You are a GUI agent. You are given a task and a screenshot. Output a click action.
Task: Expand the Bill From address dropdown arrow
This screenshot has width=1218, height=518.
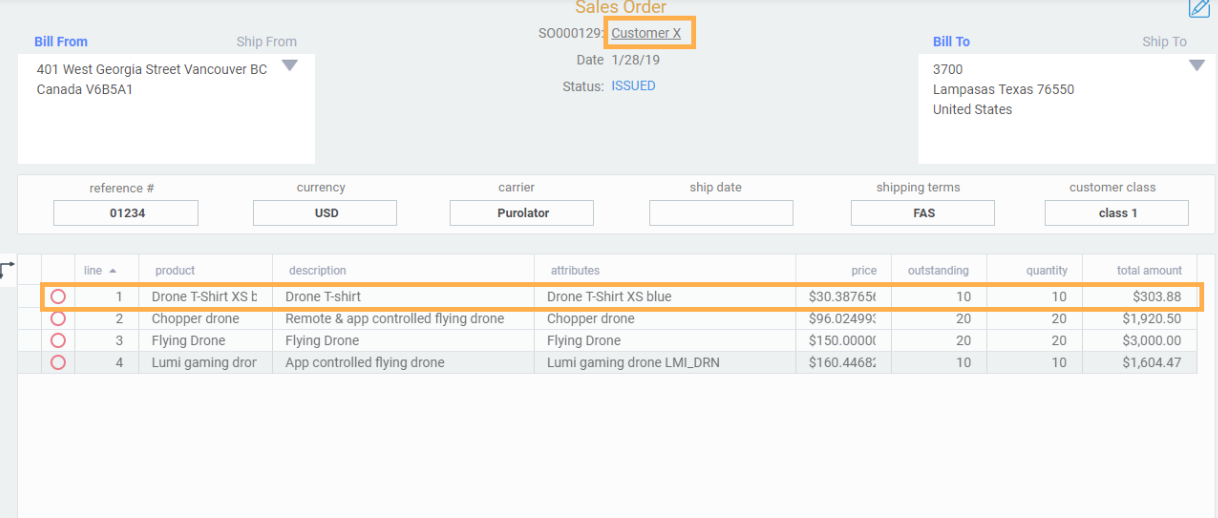tap(289, 66)
